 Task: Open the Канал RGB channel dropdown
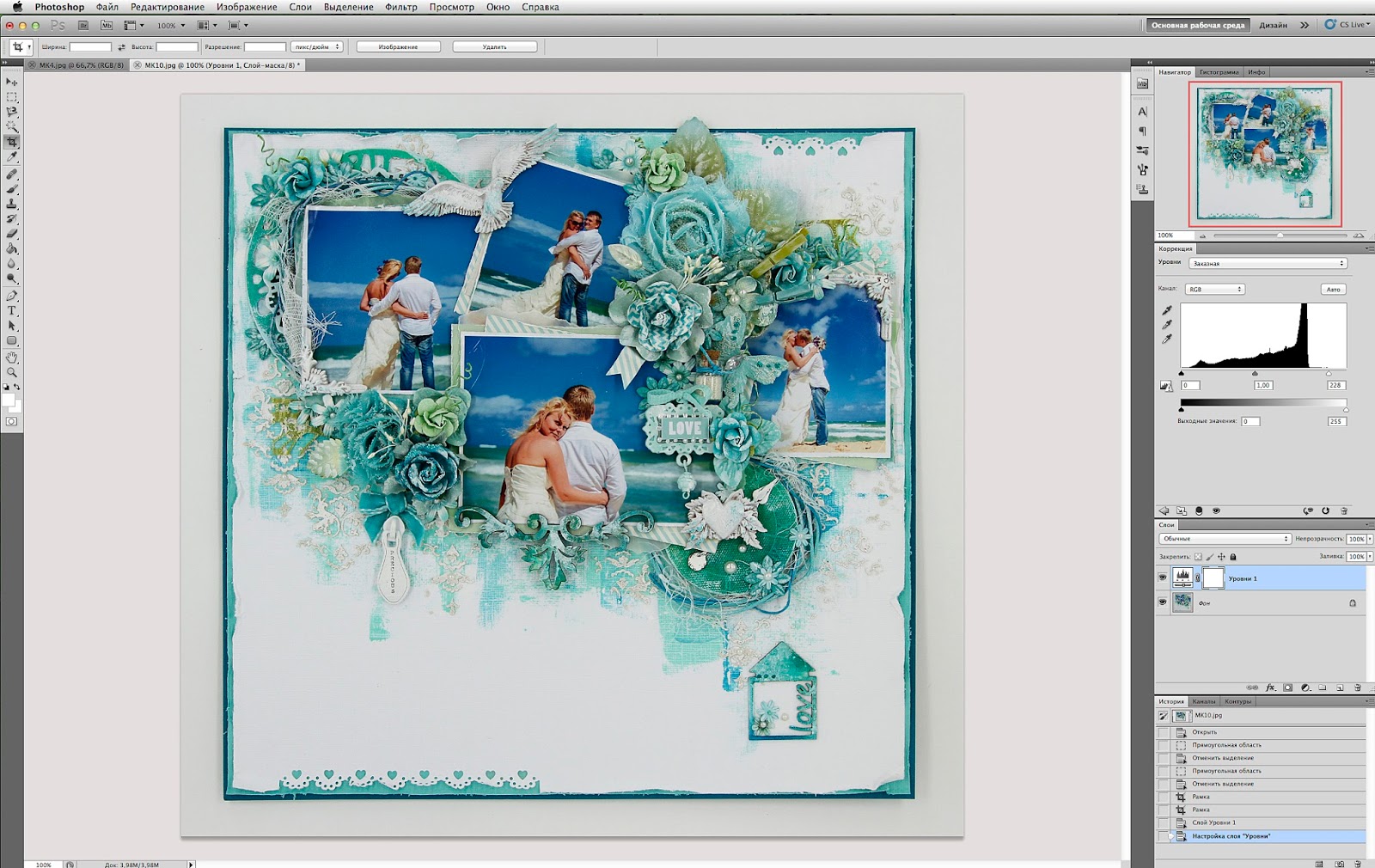pos(1215,290)
